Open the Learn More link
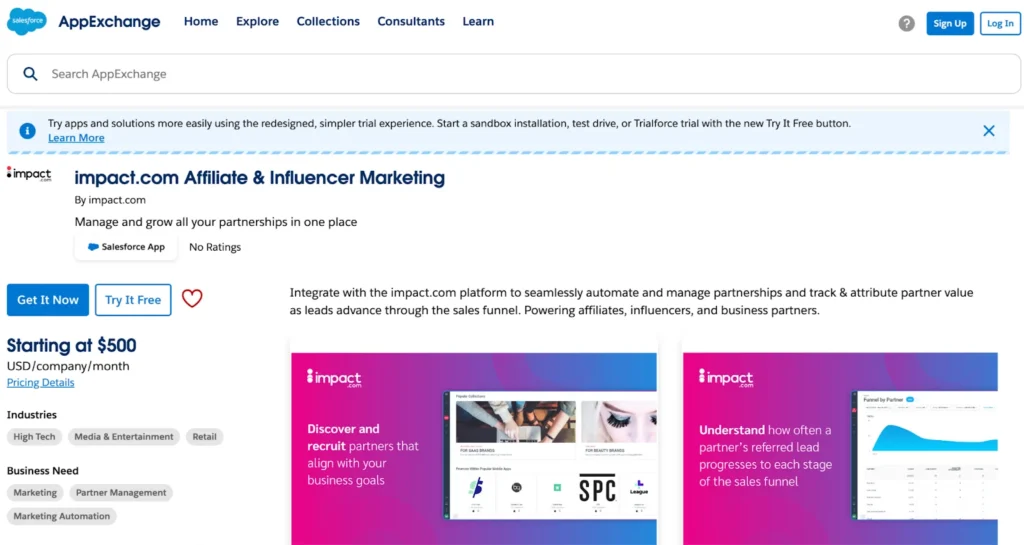Viewport: 1024px width, 545px height. click(x=76, y=138)
